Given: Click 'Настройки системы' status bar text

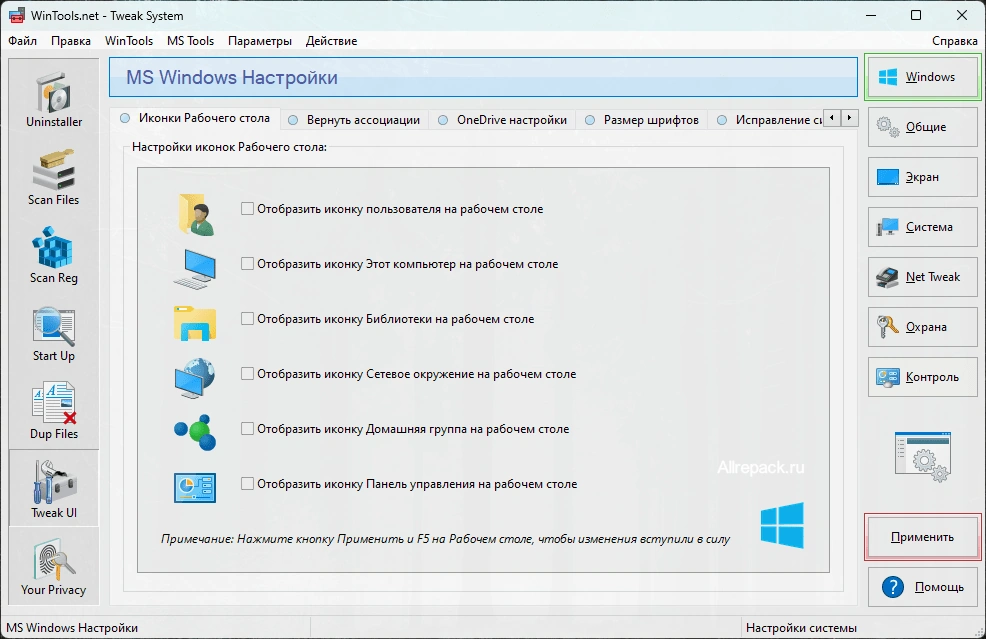Looking at the screenshot, I should coord(801,628).
